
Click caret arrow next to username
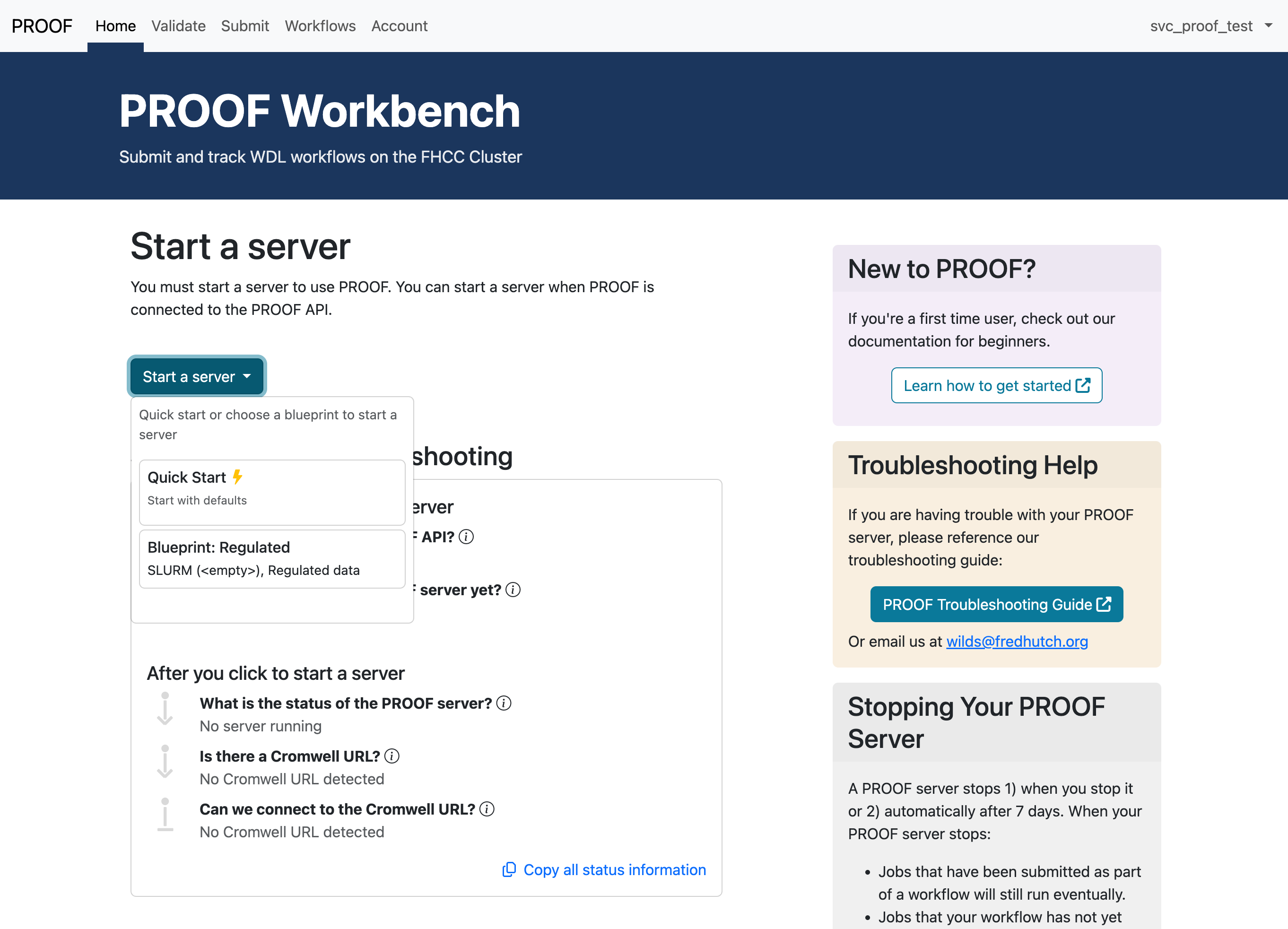[1268, 26]
